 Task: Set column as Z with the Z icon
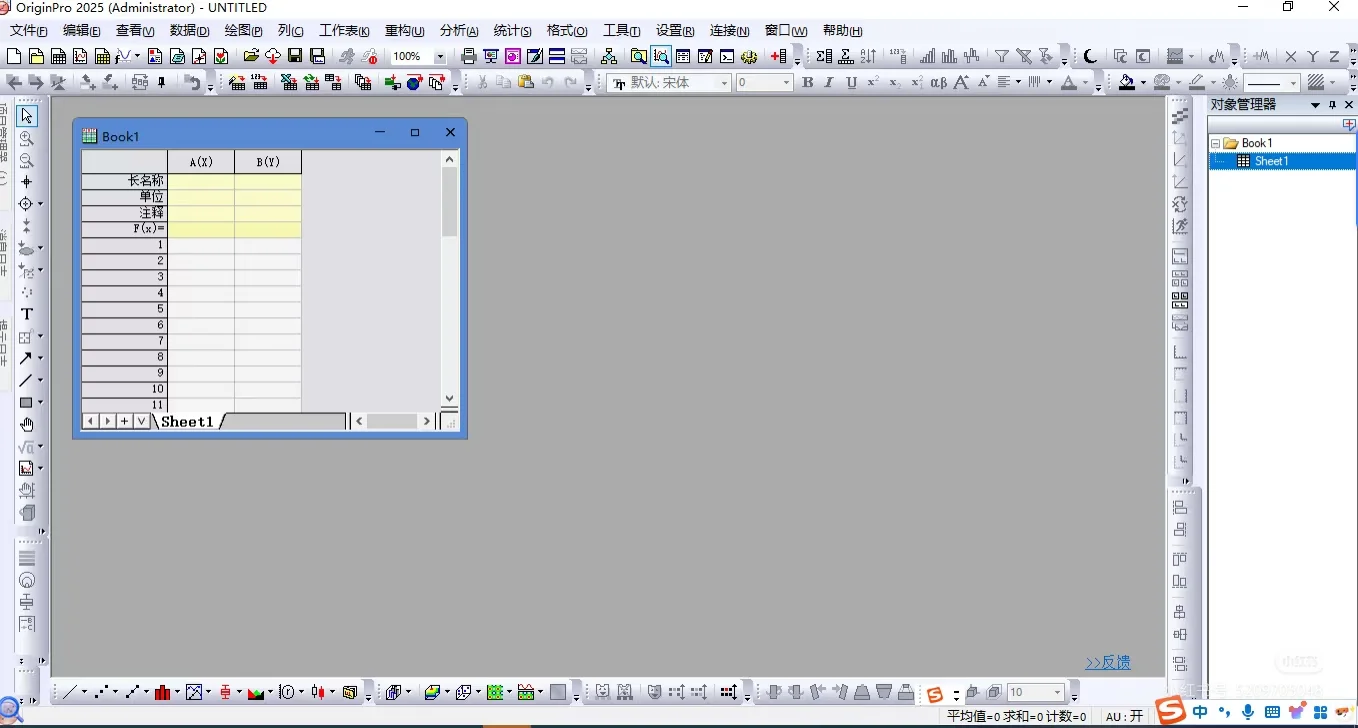click(x=1334, y=57)
